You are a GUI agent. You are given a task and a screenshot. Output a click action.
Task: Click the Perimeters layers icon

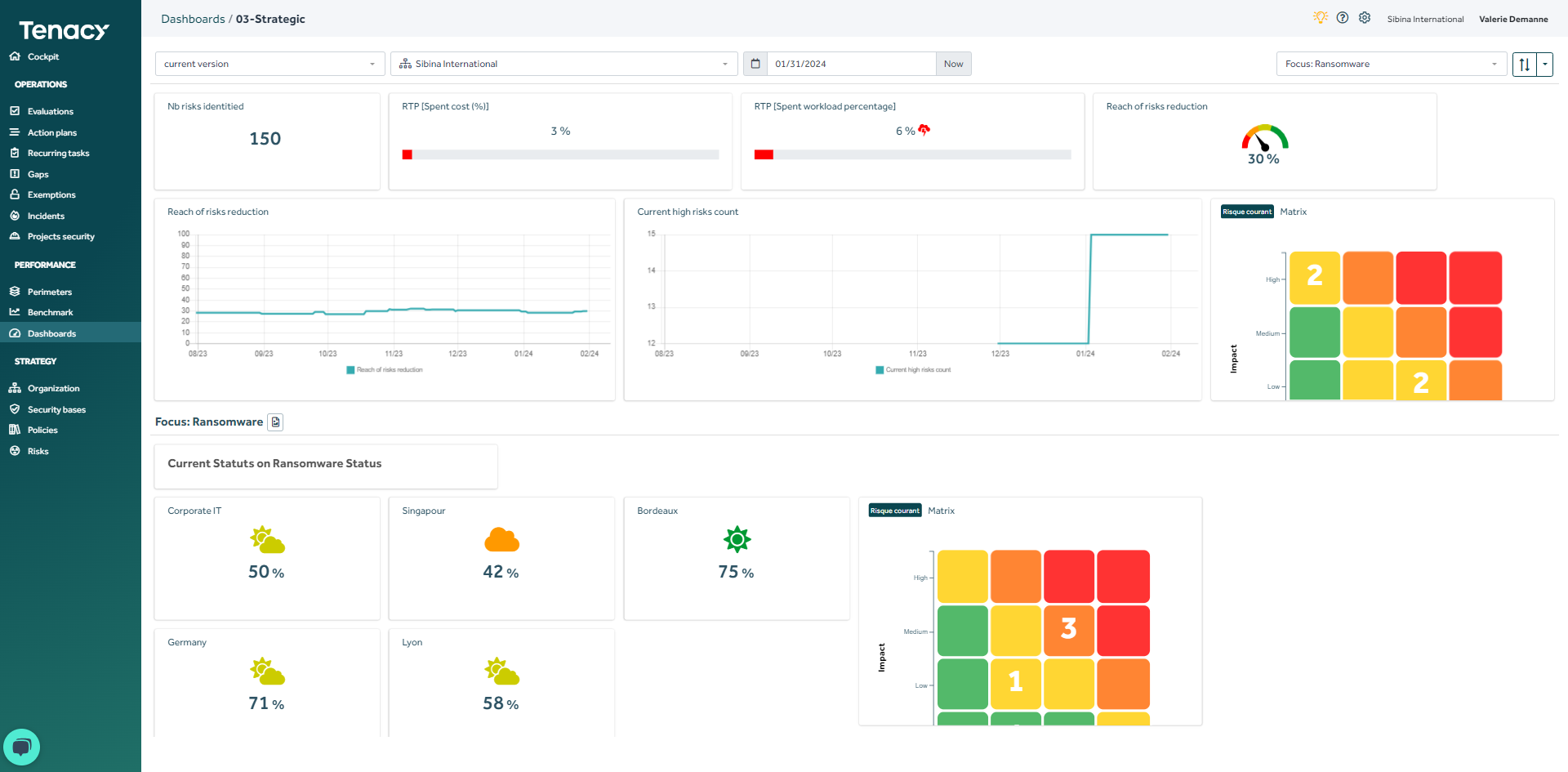point(15,292)
